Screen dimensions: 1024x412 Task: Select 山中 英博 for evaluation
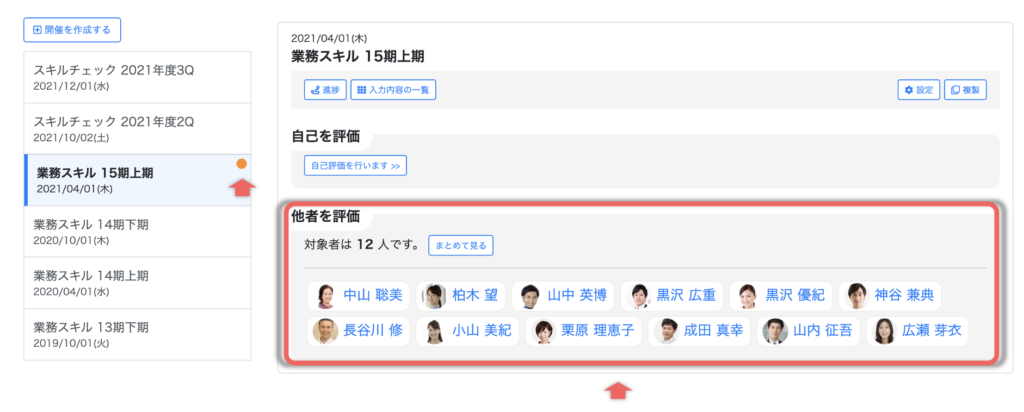tap(564, 295)
